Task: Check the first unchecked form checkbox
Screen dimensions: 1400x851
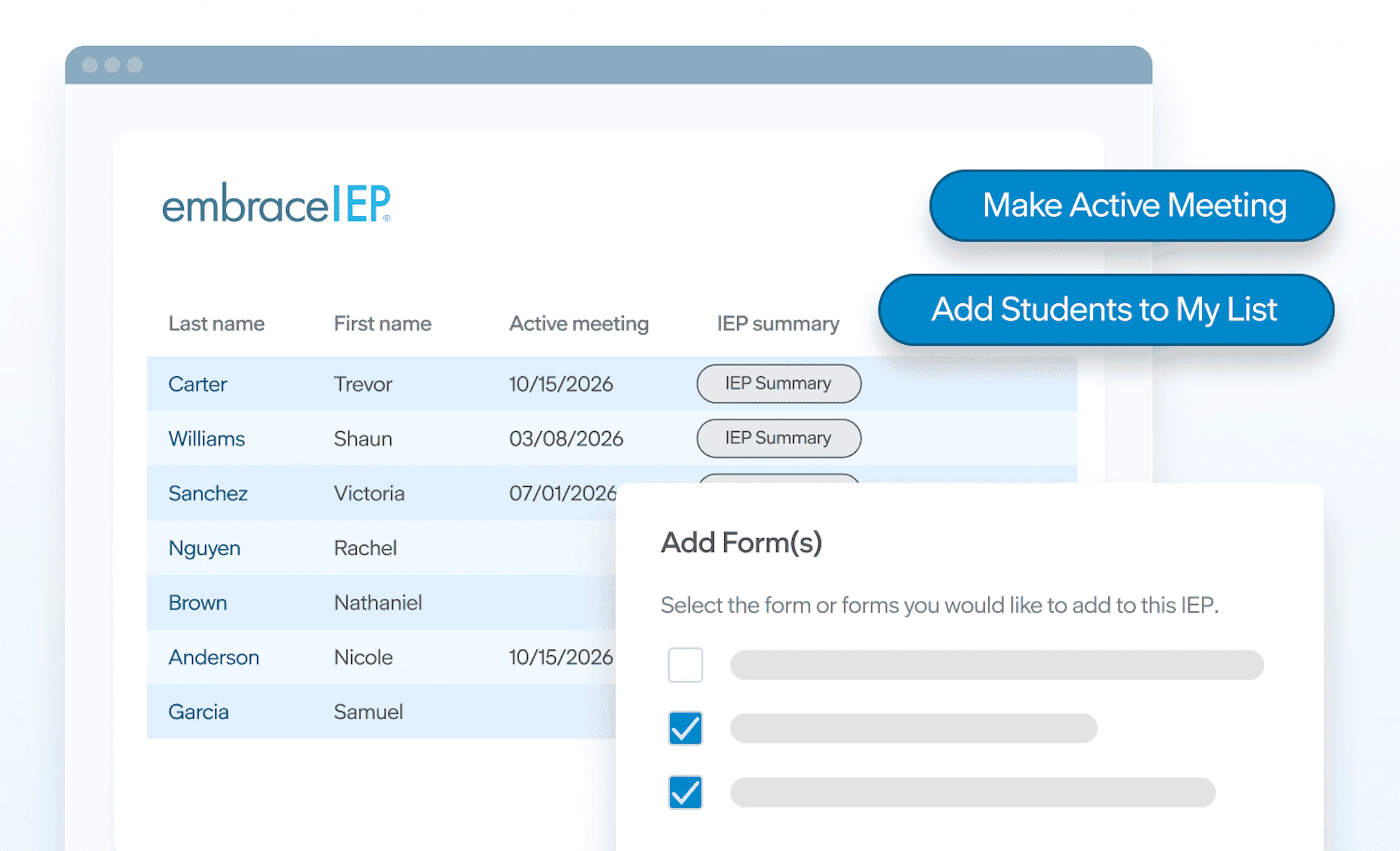Action: [x=685, y=665]
